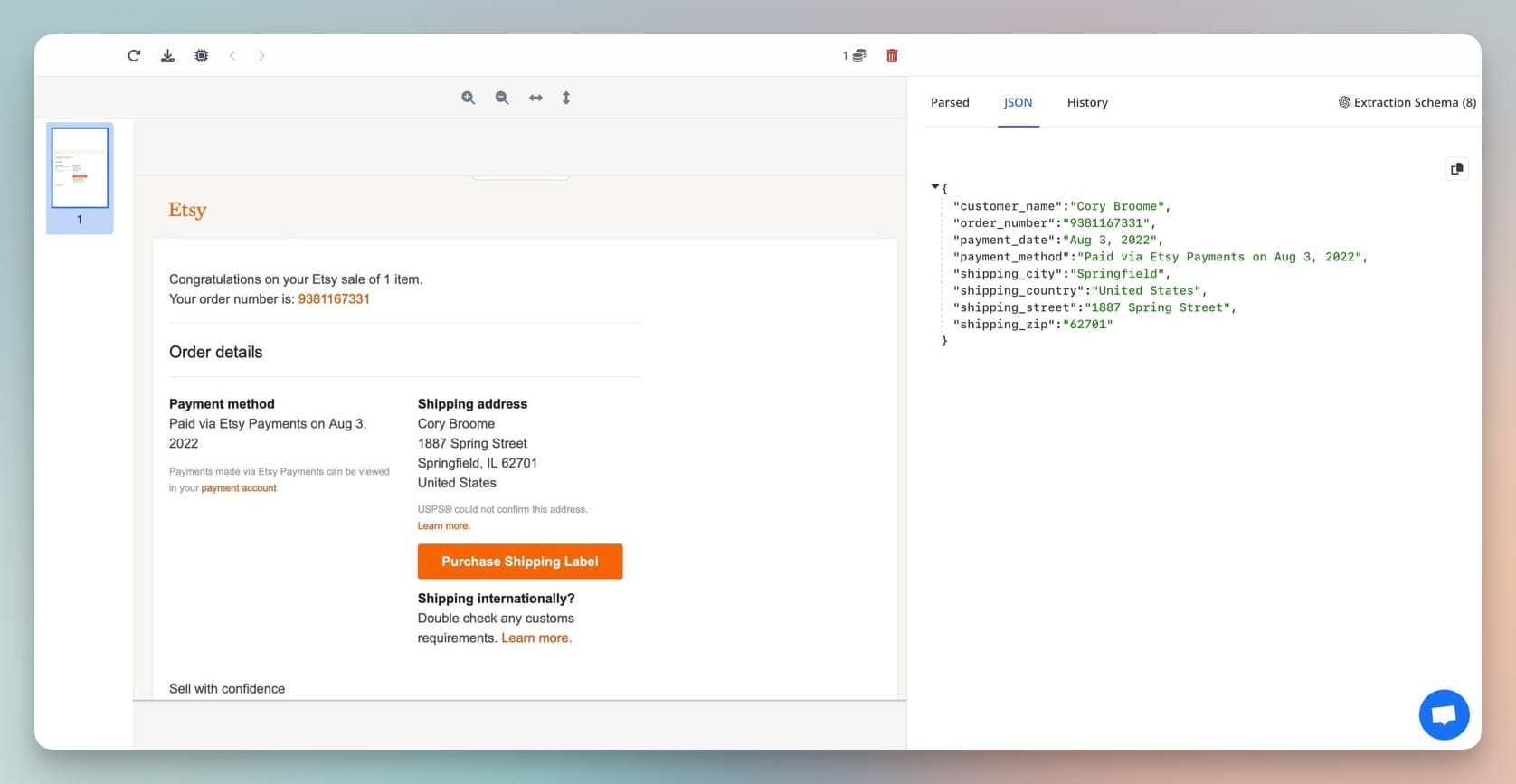
Task: Open Extraction Schema settings
Action: click(x=1407, y=103)
